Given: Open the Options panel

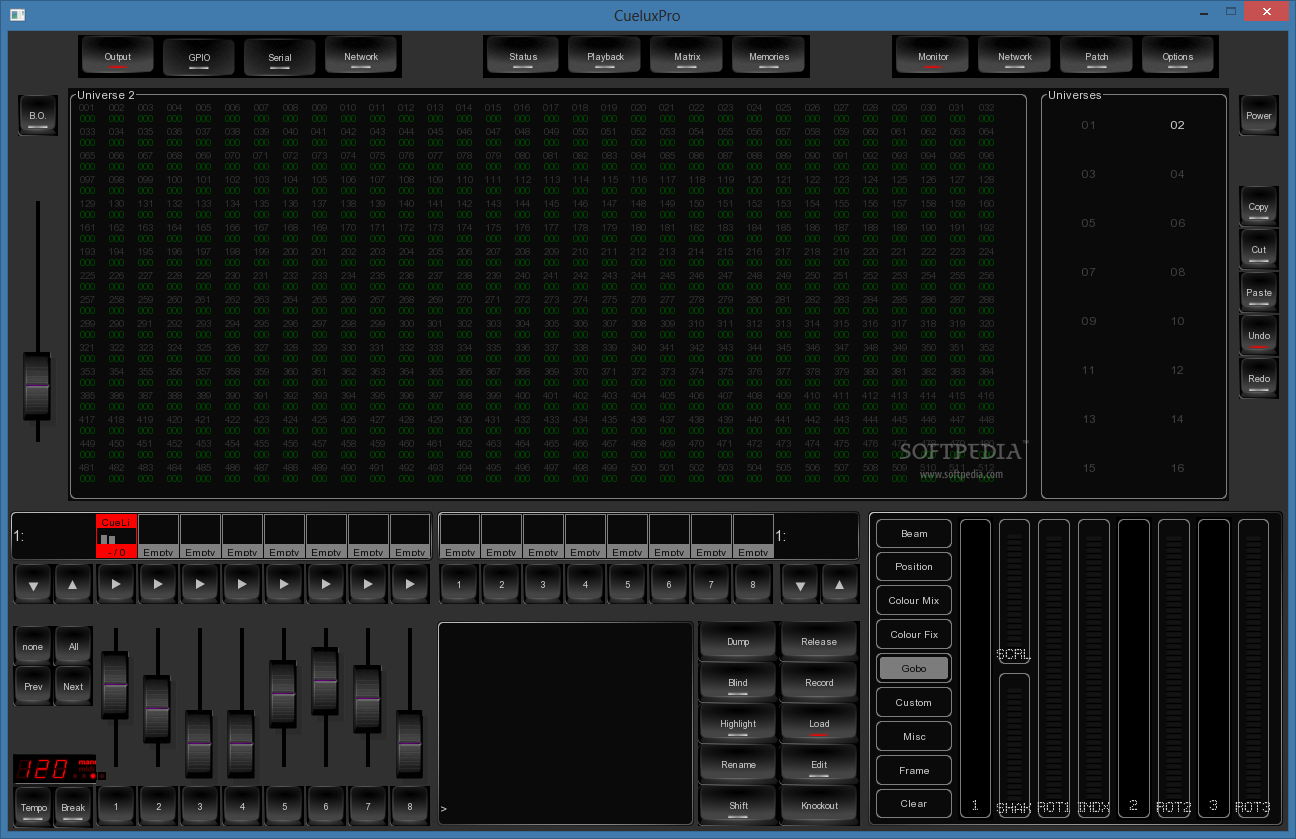Looking at the screenshot, I should pos(1178,57).
